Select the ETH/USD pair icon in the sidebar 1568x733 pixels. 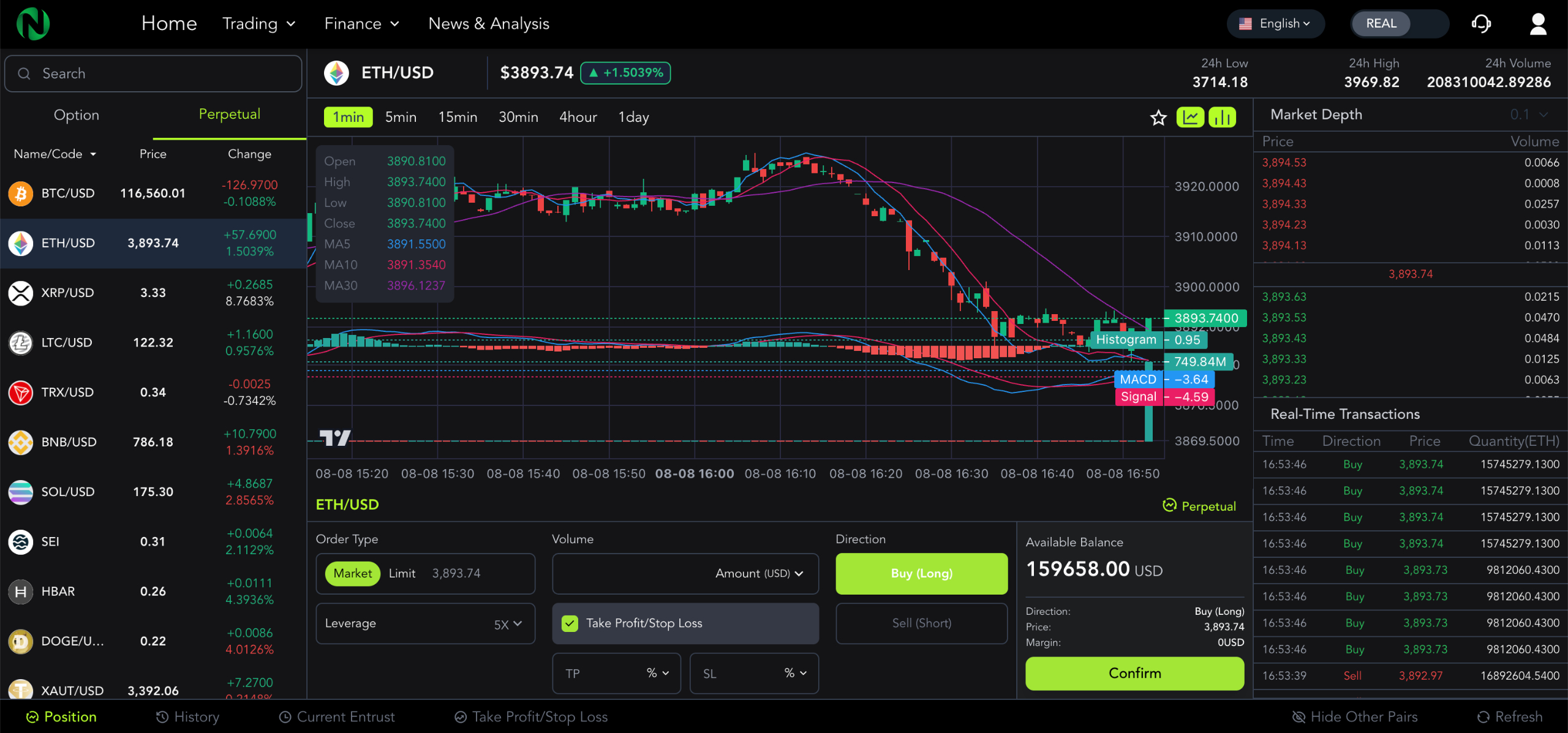click(20, 243)
